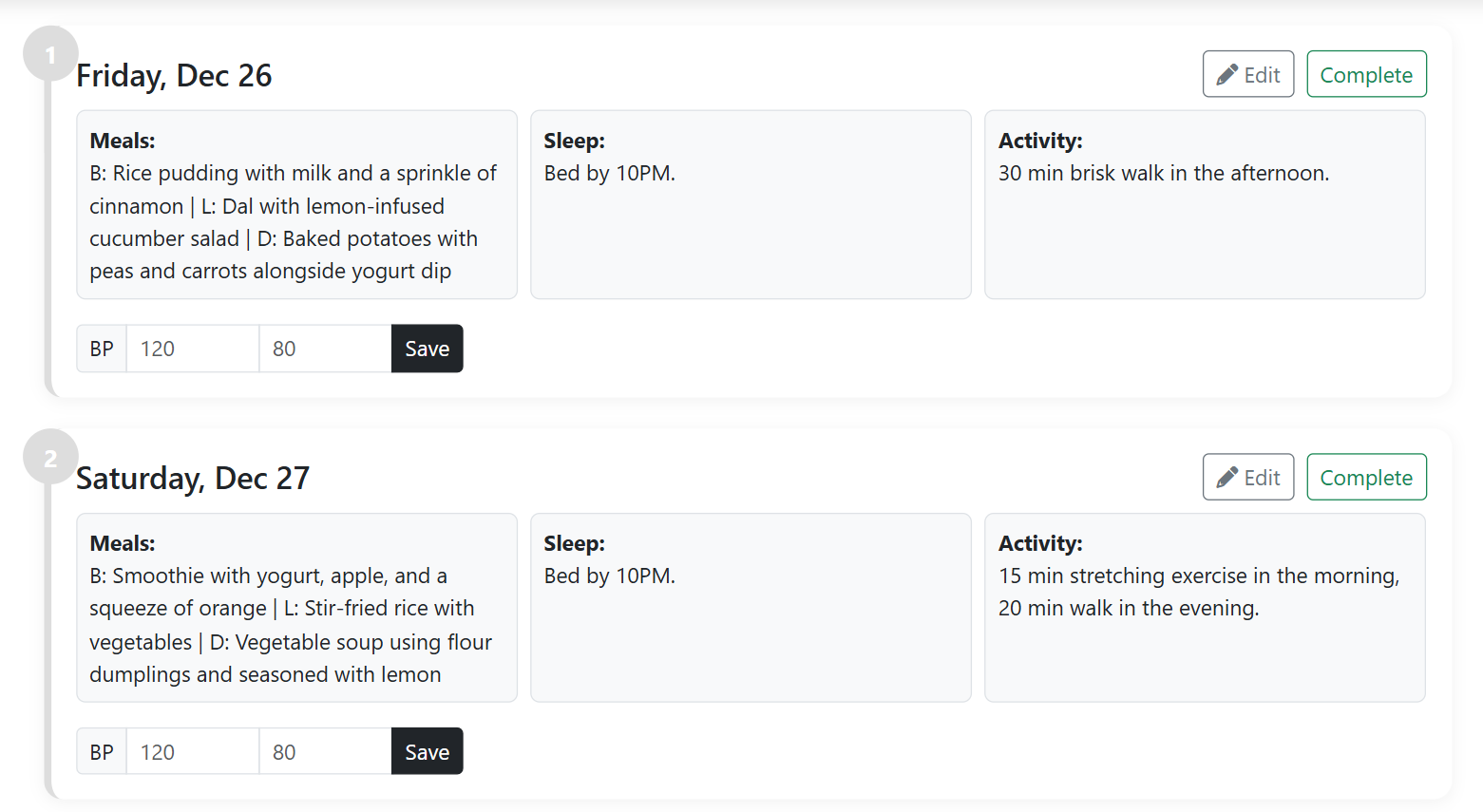Screen dimensions: 1483x812
Task: Save the blood pressure for Saturday
Action: coord(427,752)
